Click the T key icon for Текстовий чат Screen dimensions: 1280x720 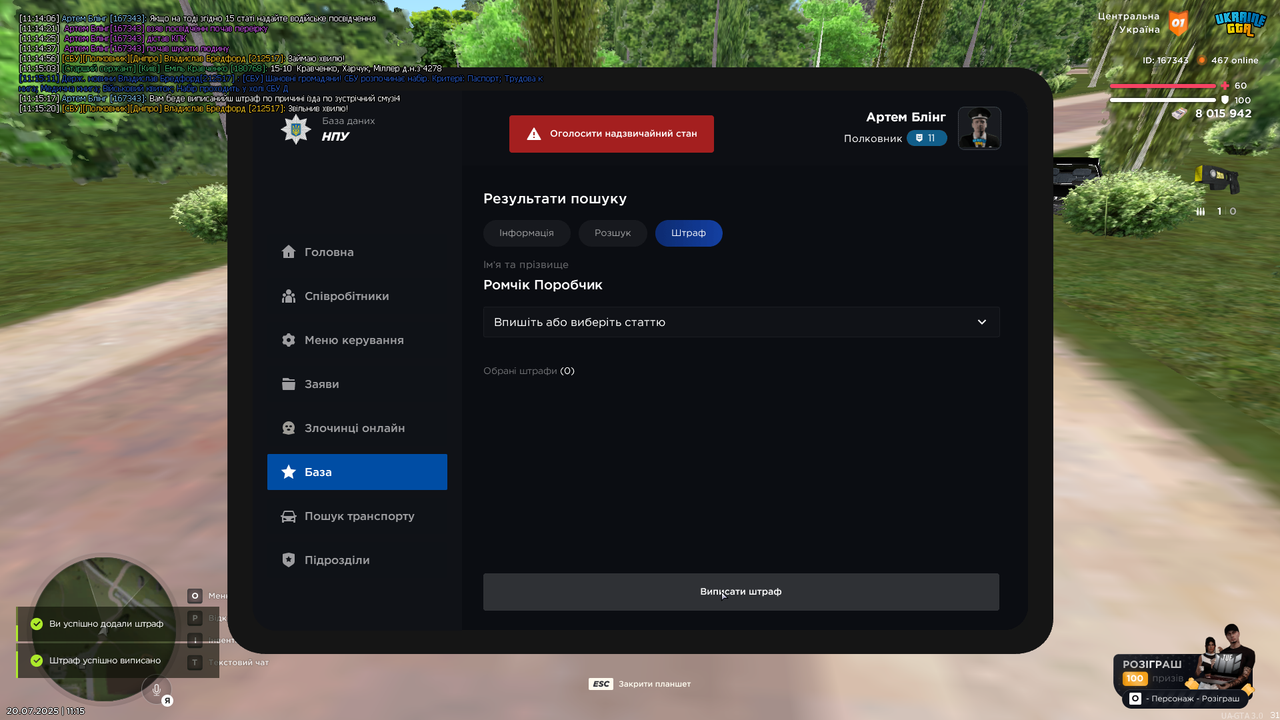pos(195,662)
